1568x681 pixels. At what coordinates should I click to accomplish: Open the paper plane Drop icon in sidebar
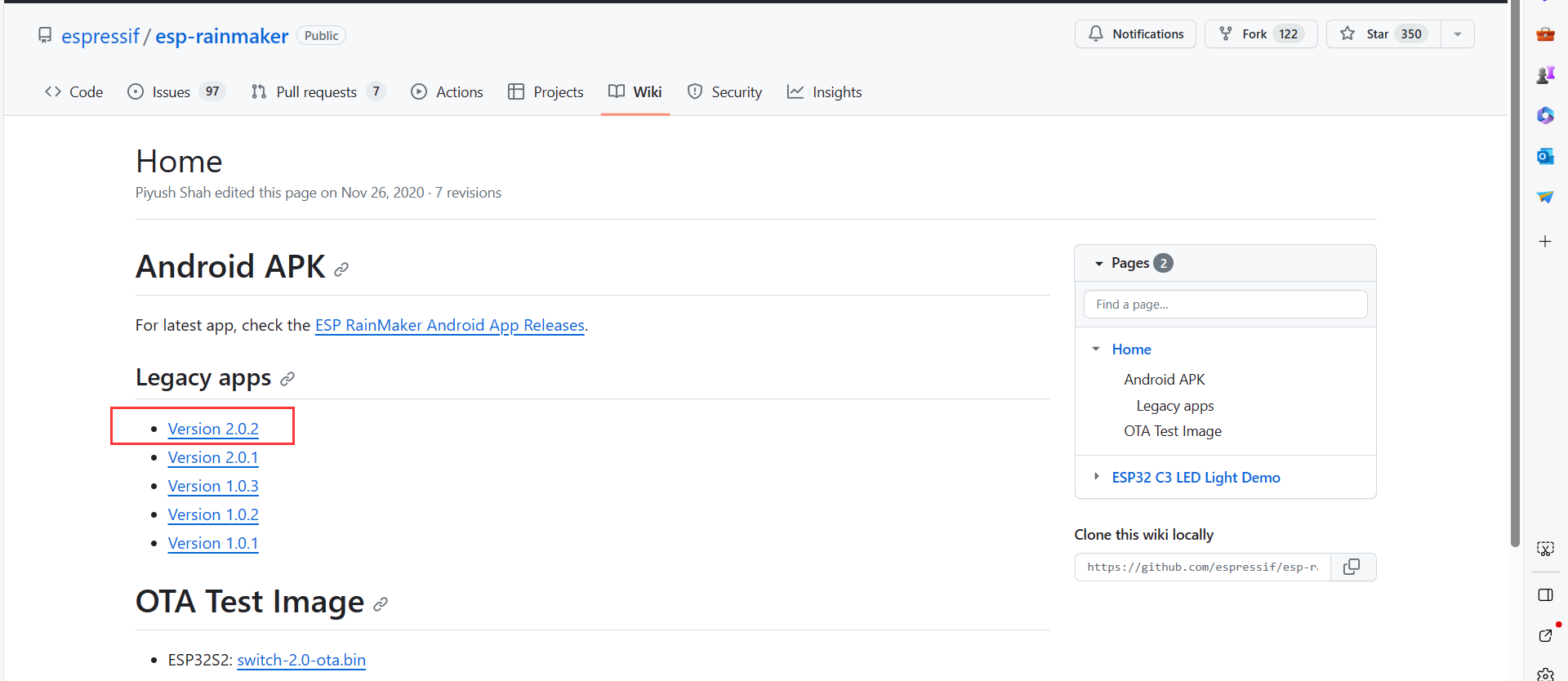click(x=1545, y=197)
